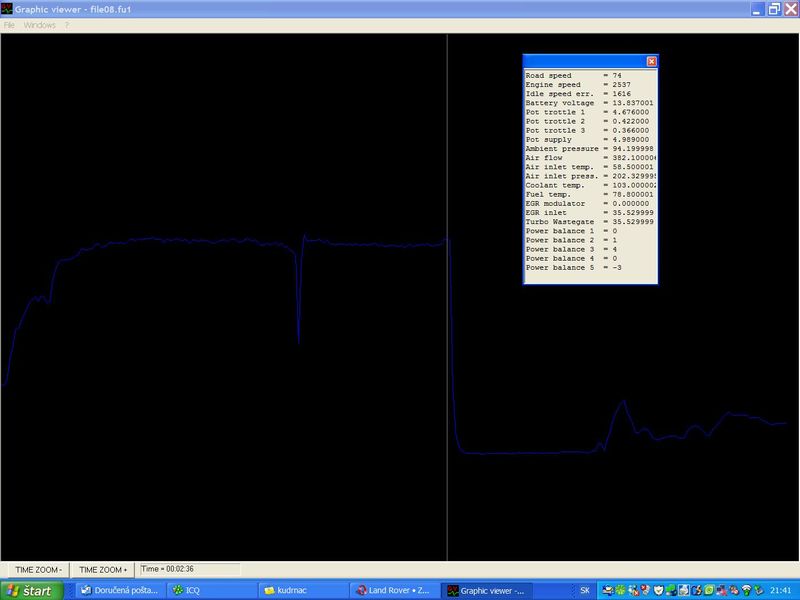
Task: Click the system clock showing 21:41
Action: [780, 591]
